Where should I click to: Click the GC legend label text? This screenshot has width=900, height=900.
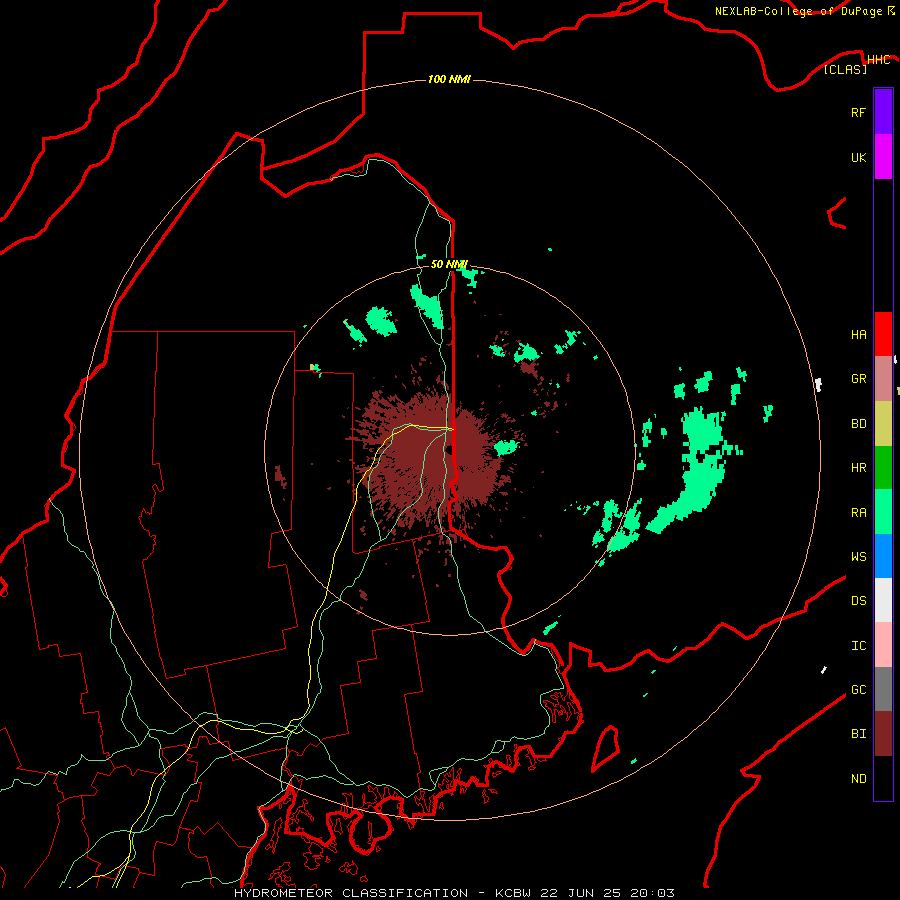click(x=858, y=690)
